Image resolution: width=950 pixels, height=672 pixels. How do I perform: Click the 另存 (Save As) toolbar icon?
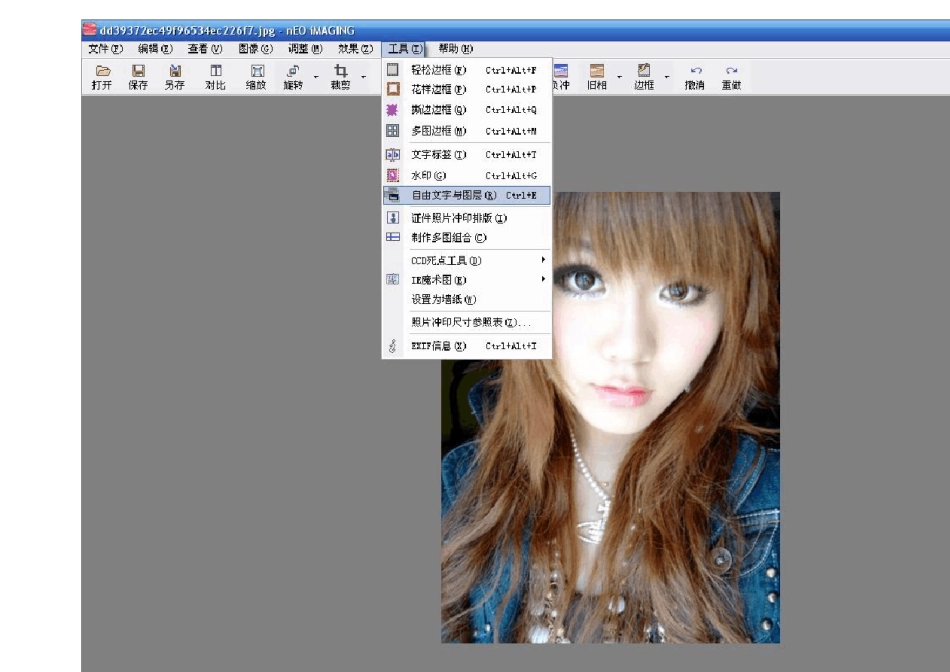click(x=175, y=77)
